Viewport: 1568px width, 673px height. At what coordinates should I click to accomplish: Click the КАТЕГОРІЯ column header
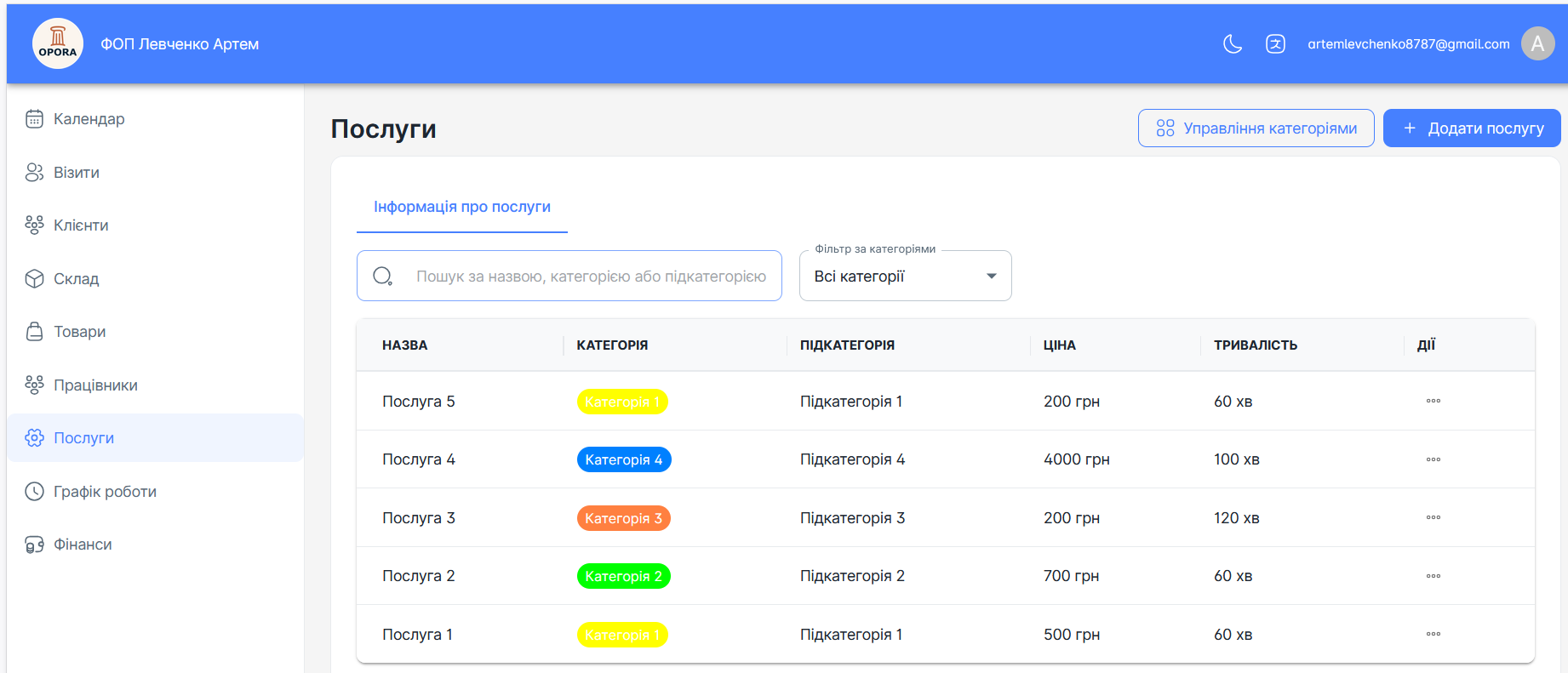coord(612,345)
